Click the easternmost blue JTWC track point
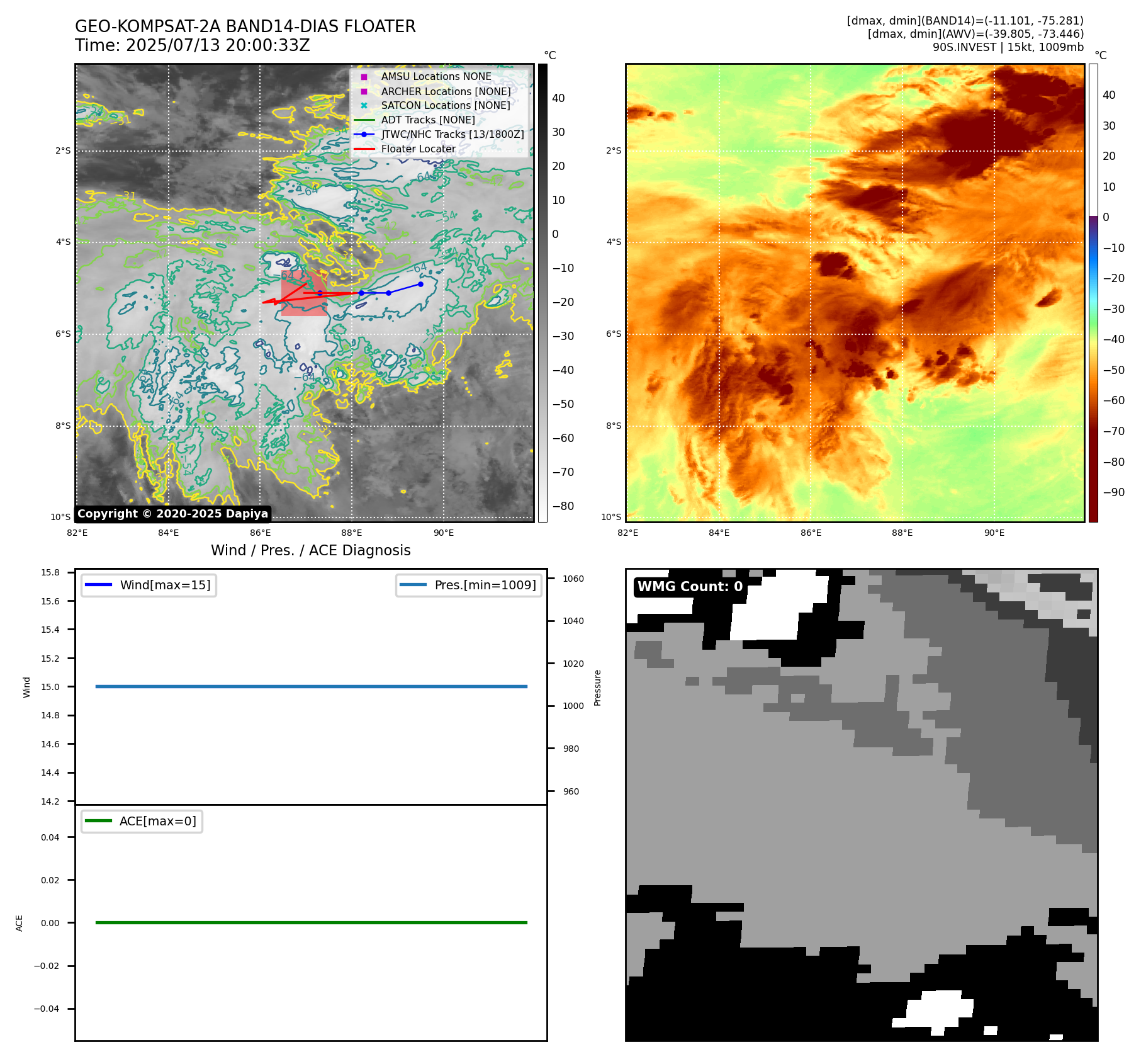This screenshot has height=1064, width=1141. tap(420, 284)
